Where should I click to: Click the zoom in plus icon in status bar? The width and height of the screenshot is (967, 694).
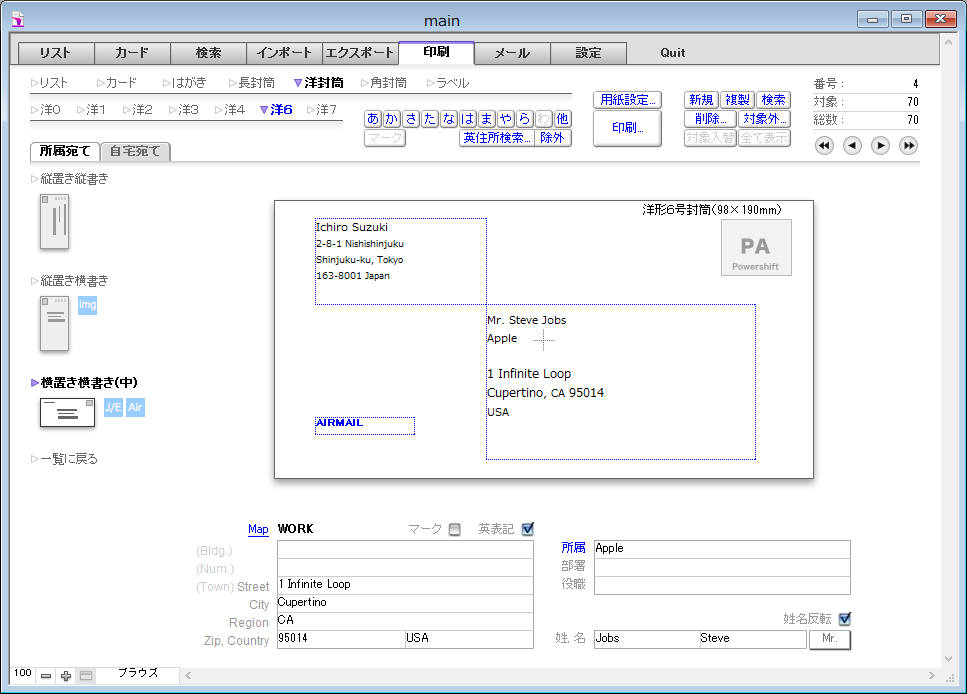coord(66,676)
